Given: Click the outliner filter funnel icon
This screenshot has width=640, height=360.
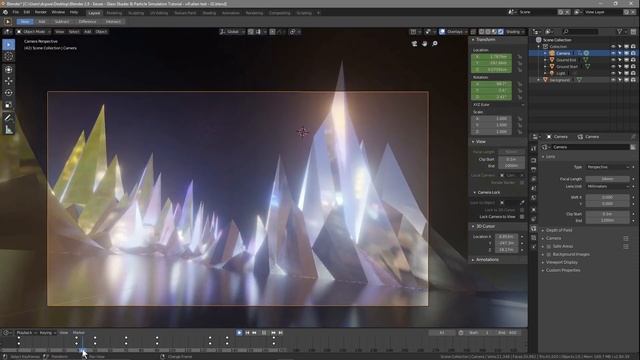Looking at the screenshot, I should tap(620, 31).
